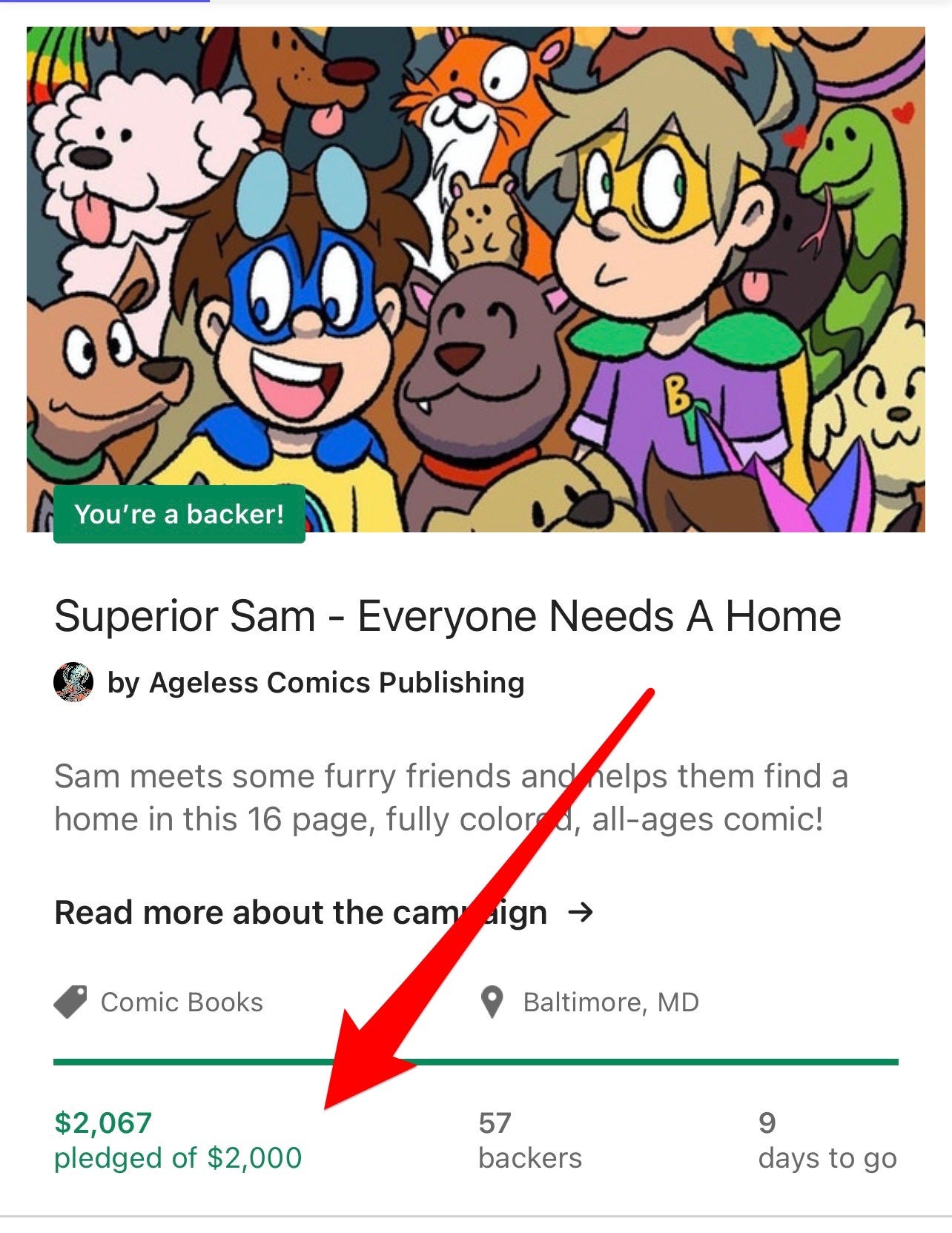Screen dimensions: 952x1233
Task: Click the 9 days to go counter
Action: coord(827,1140)
